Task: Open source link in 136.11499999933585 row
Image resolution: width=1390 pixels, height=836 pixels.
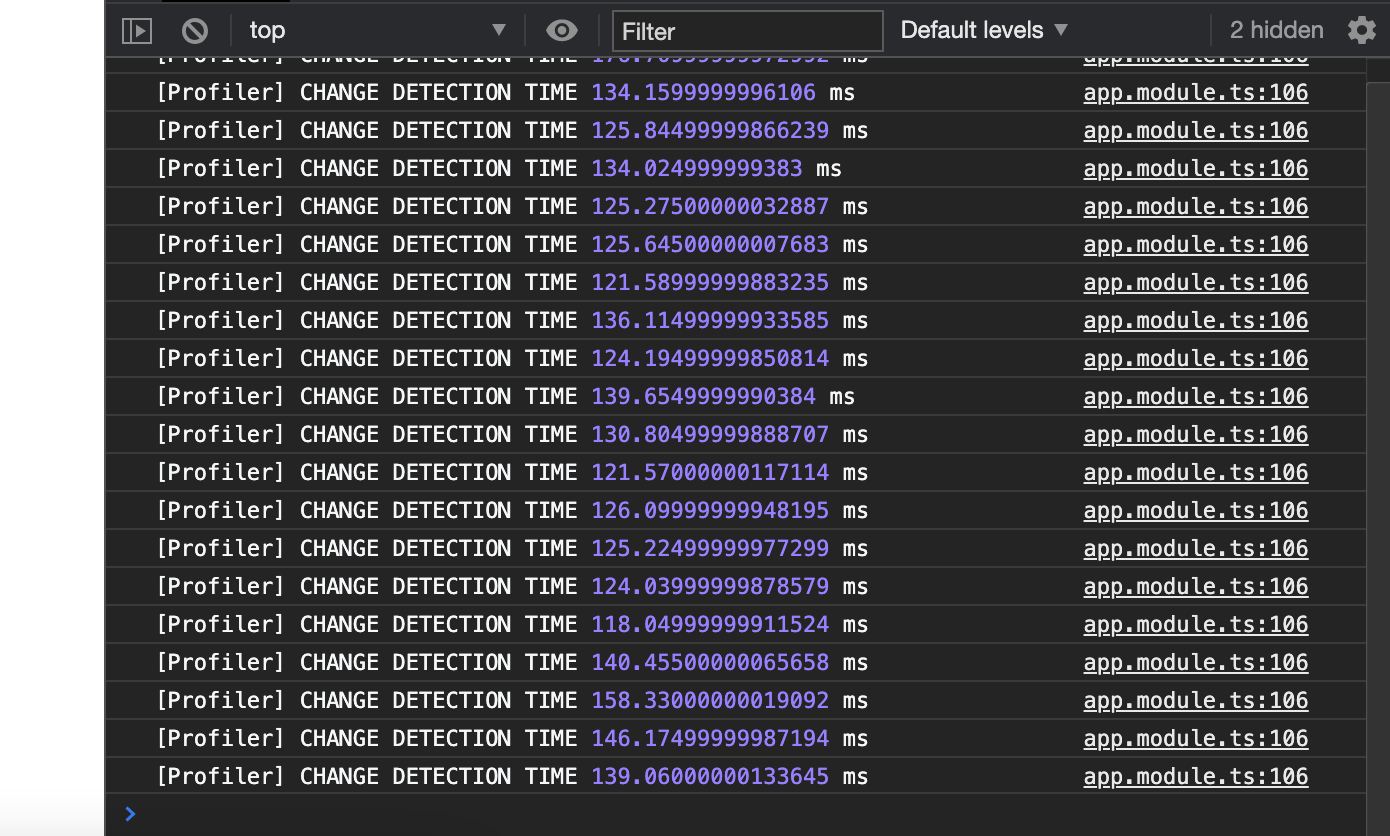Action: click(1196, 321)
